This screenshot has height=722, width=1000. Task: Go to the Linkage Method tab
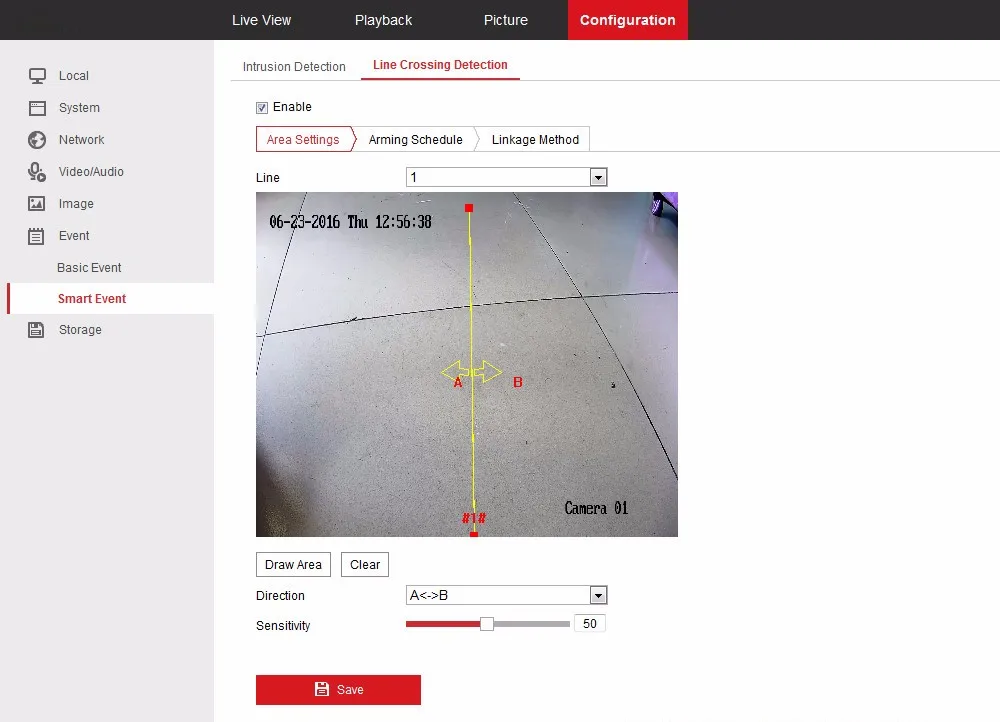[535, 140]
